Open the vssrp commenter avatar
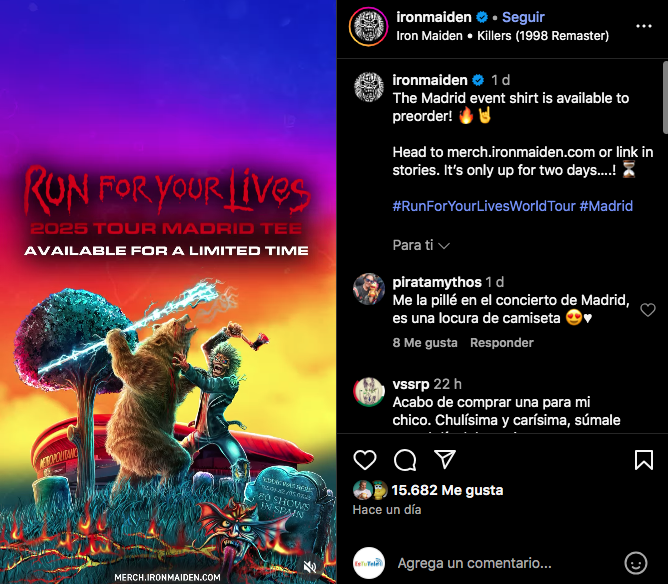Viewport: 668px width, 584px height. point(369,392)
